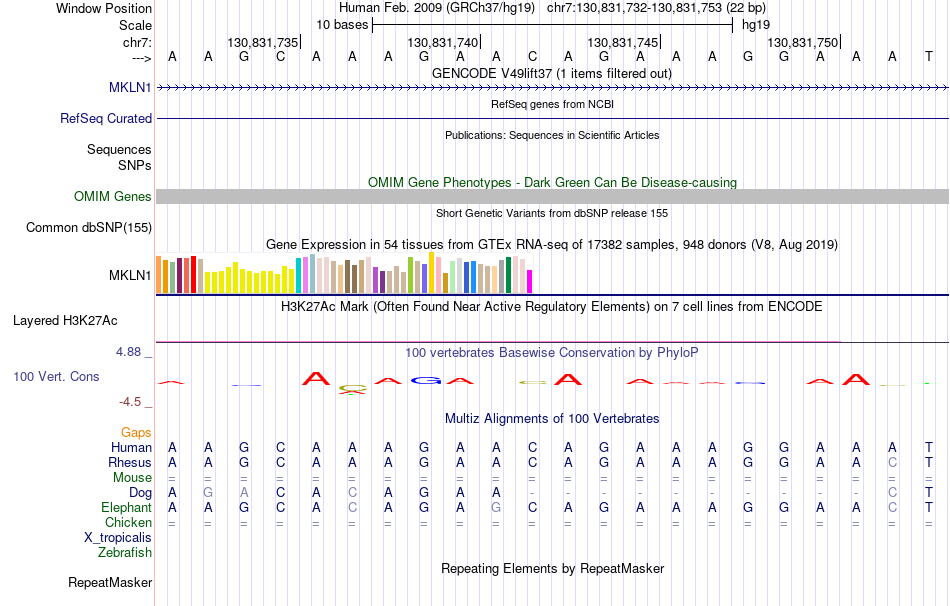The width and height of the screenshot is (950, 606).
Task: Click the final T base in Human alignment row
Action: [928, 447]
